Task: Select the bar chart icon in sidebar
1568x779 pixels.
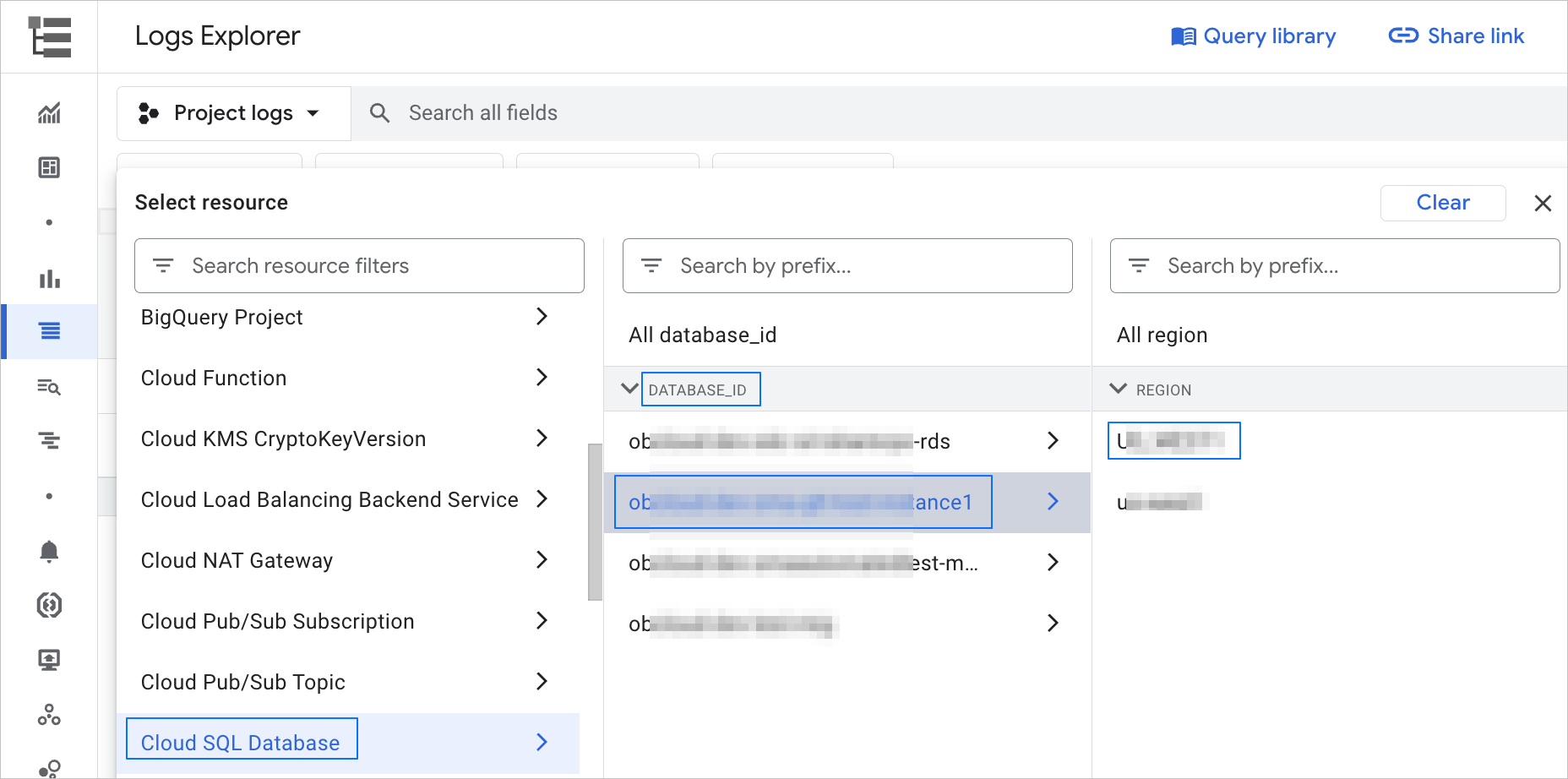Action: (49, 278)
